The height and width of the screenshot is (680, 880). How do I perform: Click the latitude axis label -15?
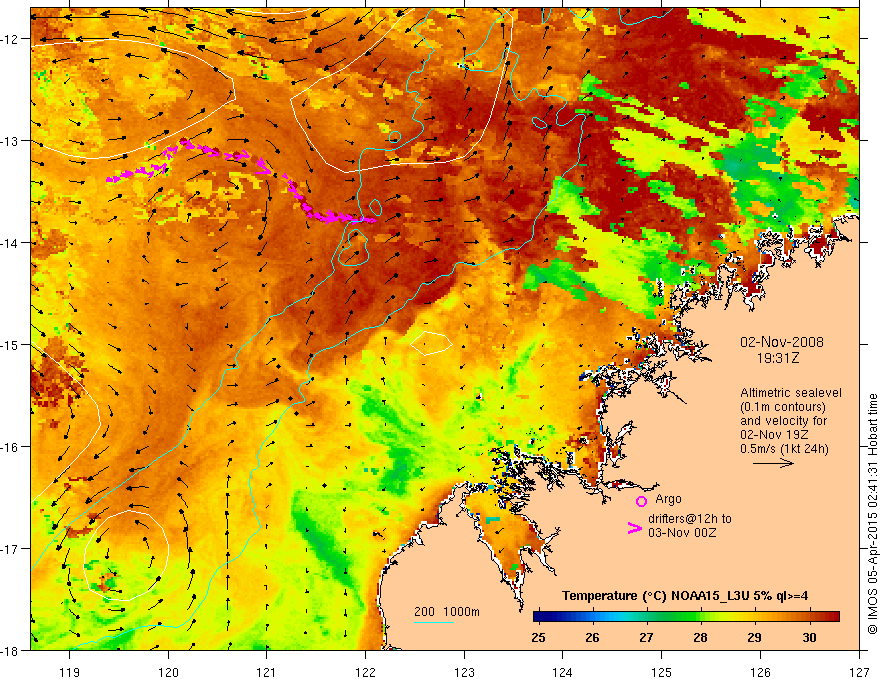pos(10,344)
